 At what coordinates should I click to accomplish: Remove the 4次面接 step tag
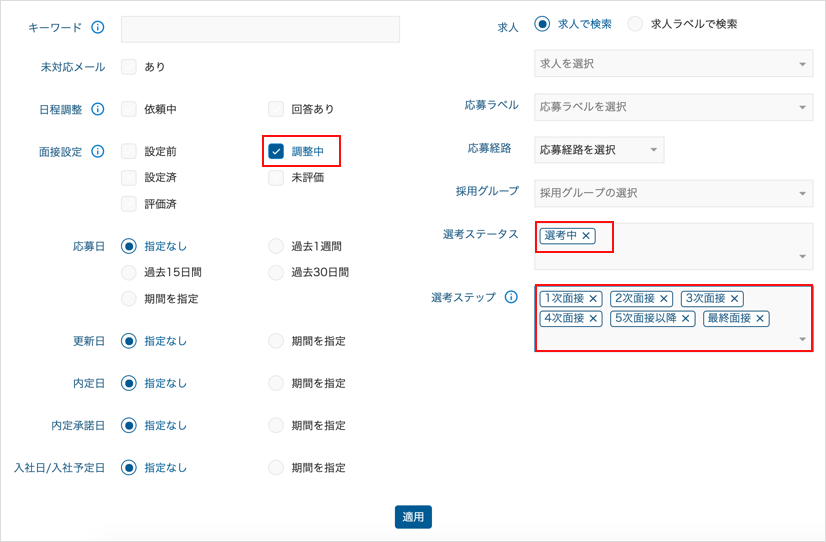pos(593,319)
